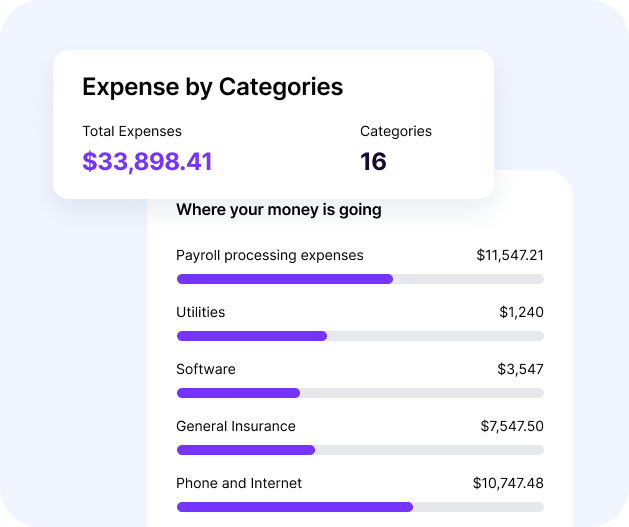Click the $11,547.21 payroll amount
The image size is (629, 527).
pyautogui.click(x=510, y=255)
